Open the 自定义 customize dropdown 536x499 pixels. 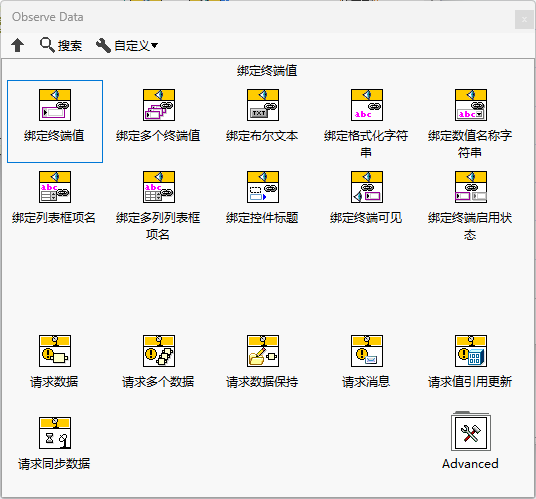click(127, 45)
